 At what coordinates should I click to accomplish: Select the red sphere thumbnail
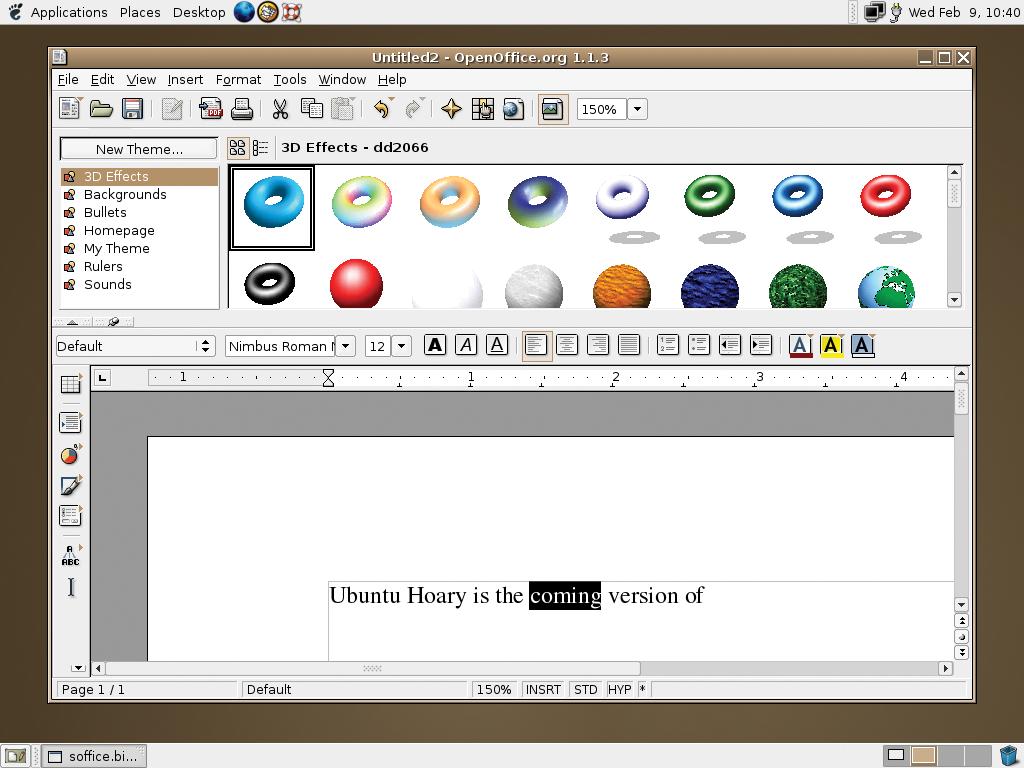pos(356,283)
